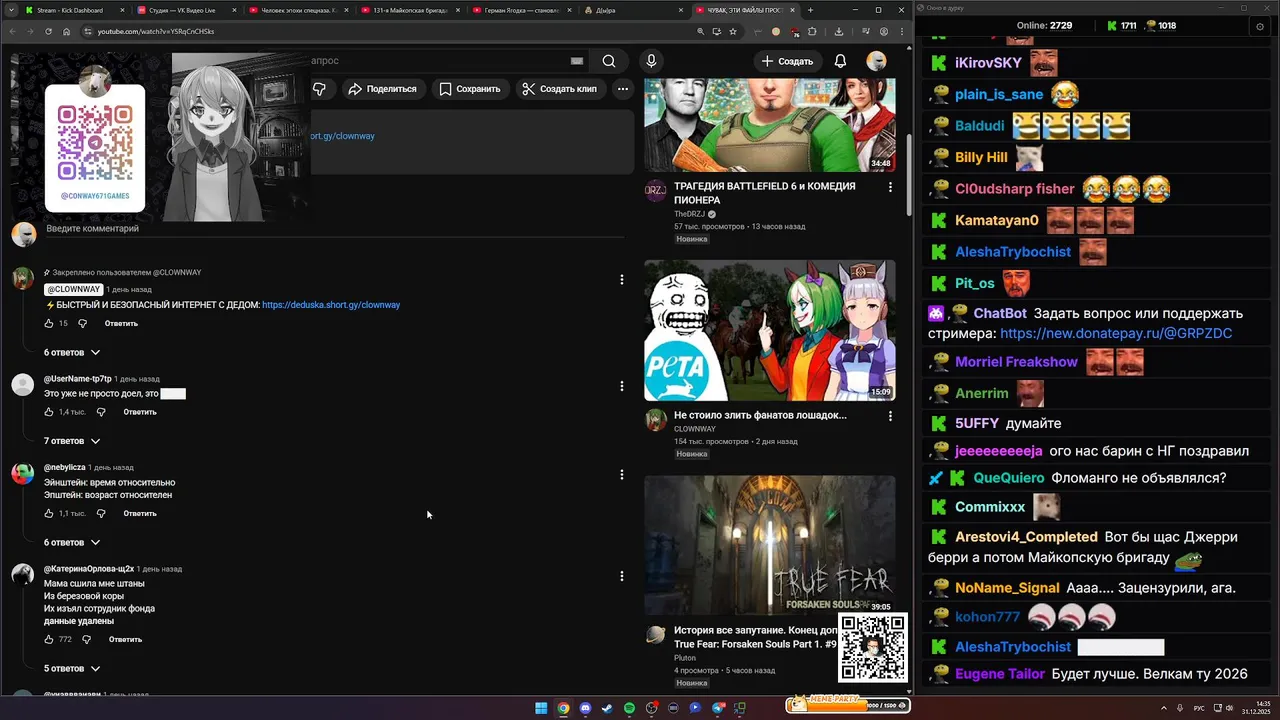Open the three-dot more actions under video
Image resolution: width=1280 pixels, height=720 pixels.
click(622, 89)
